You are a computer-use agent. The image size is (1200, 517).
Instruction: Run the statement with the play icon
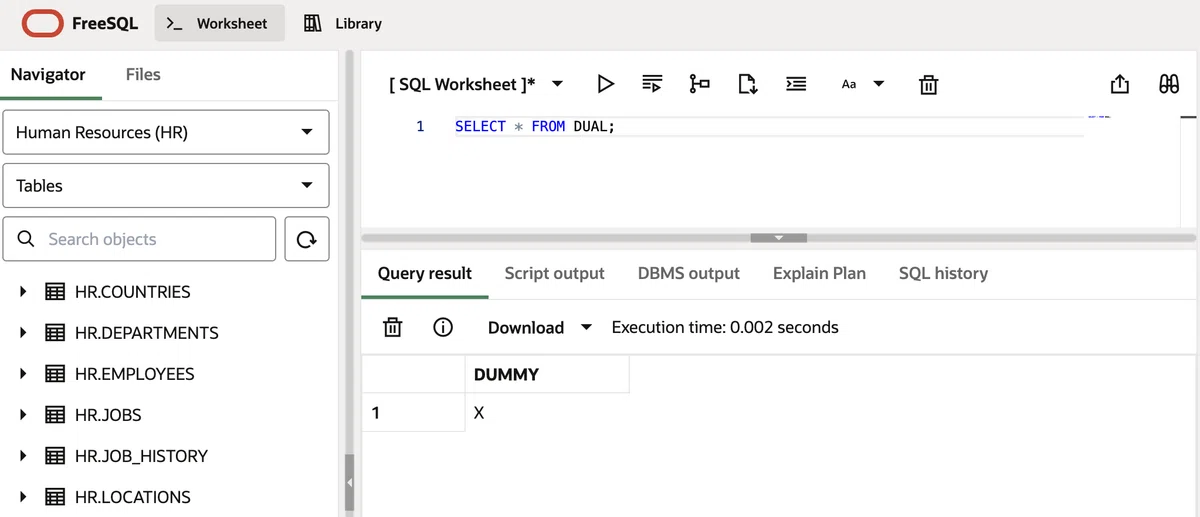coord(605,84)
